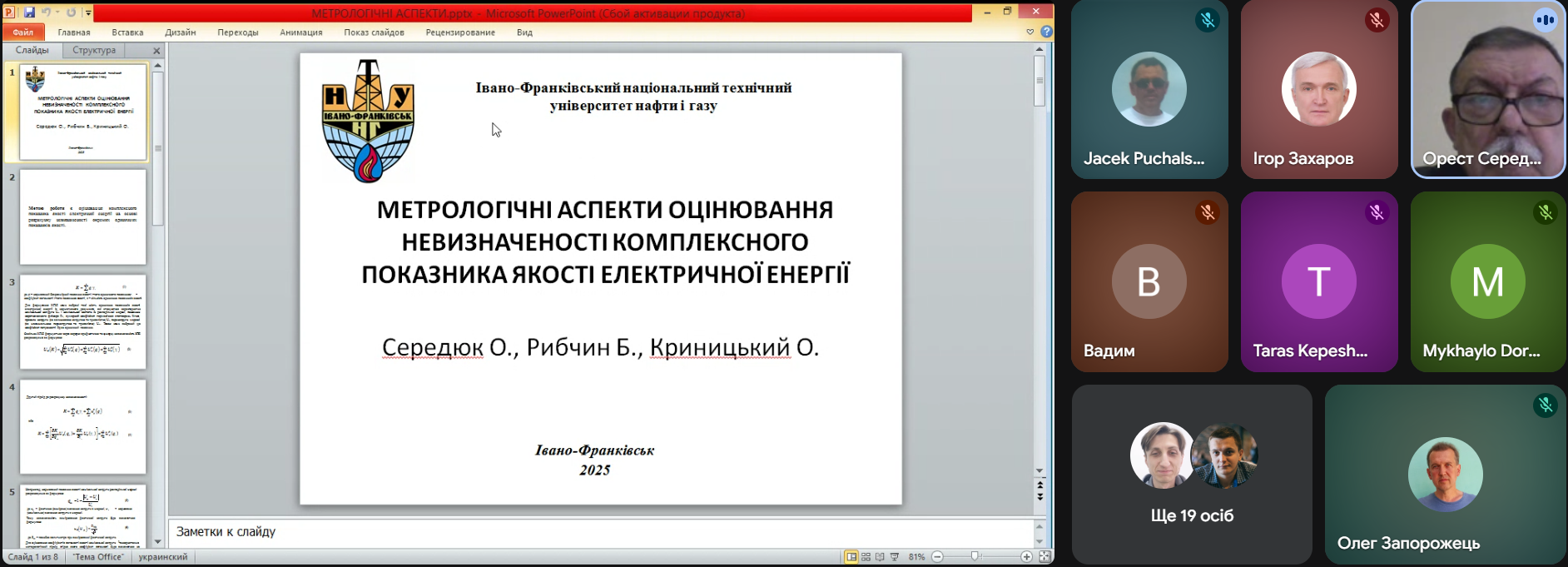Screen dimensions: 1568x567
Task: Click the Ще 19 осіб participants tile
Action: [1192, 475]
